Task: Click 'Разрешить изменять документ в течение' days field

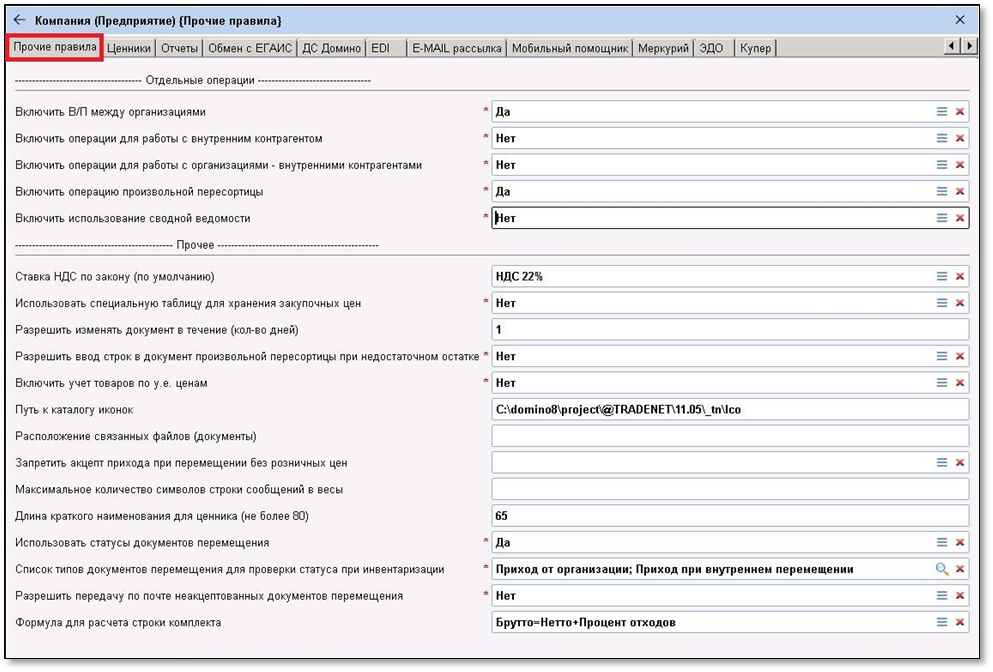Action: (x=730, y=329)
